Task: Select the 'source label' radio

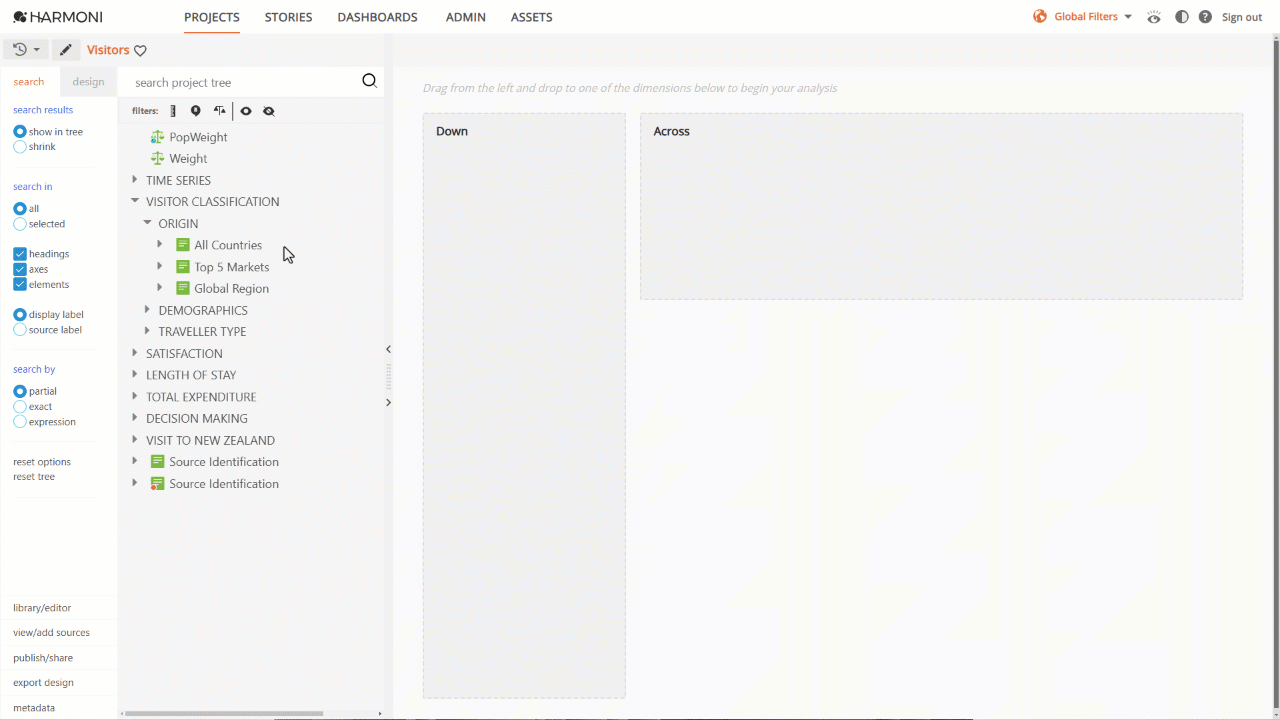Action: 20,330
